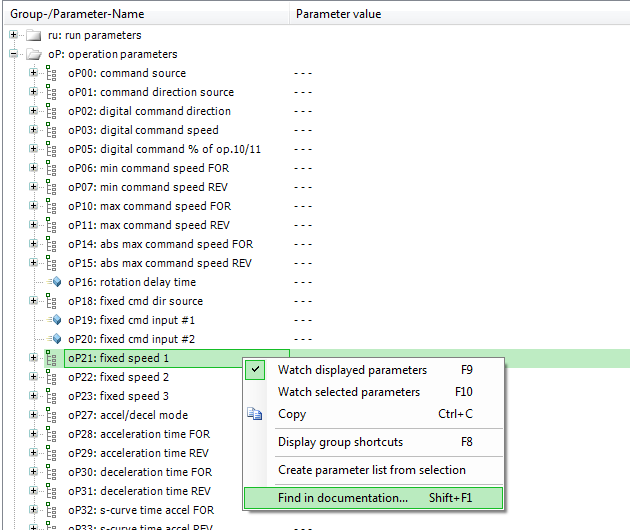
Task: Click the Group-/Parameter-Name column header
Action: 80,14
